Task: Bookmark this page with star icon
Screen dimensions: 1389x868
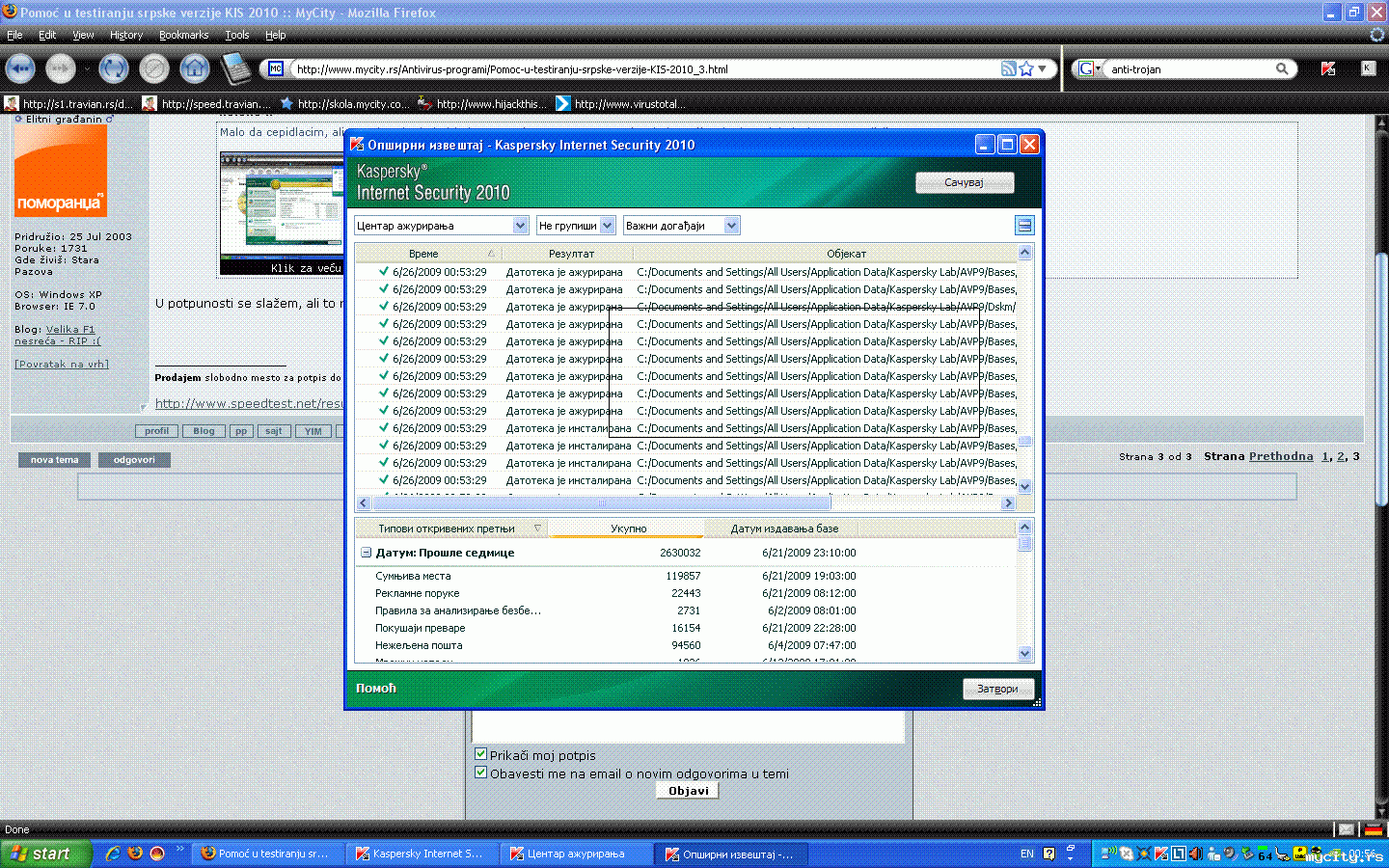Action: pos(1026,68)
